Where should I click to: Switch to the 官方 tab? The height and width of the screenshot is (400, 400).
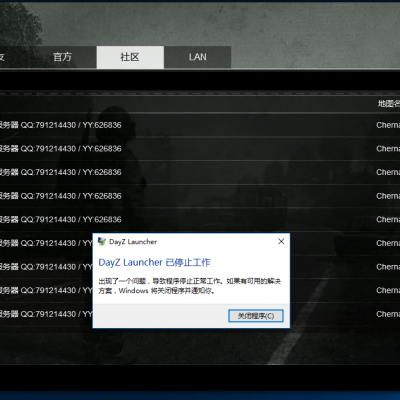coord(62,57)
